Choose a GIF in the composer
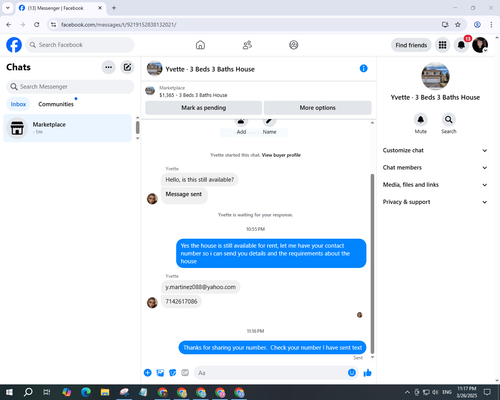The width and height of the screenshot is (500, 400). point(185,373)
